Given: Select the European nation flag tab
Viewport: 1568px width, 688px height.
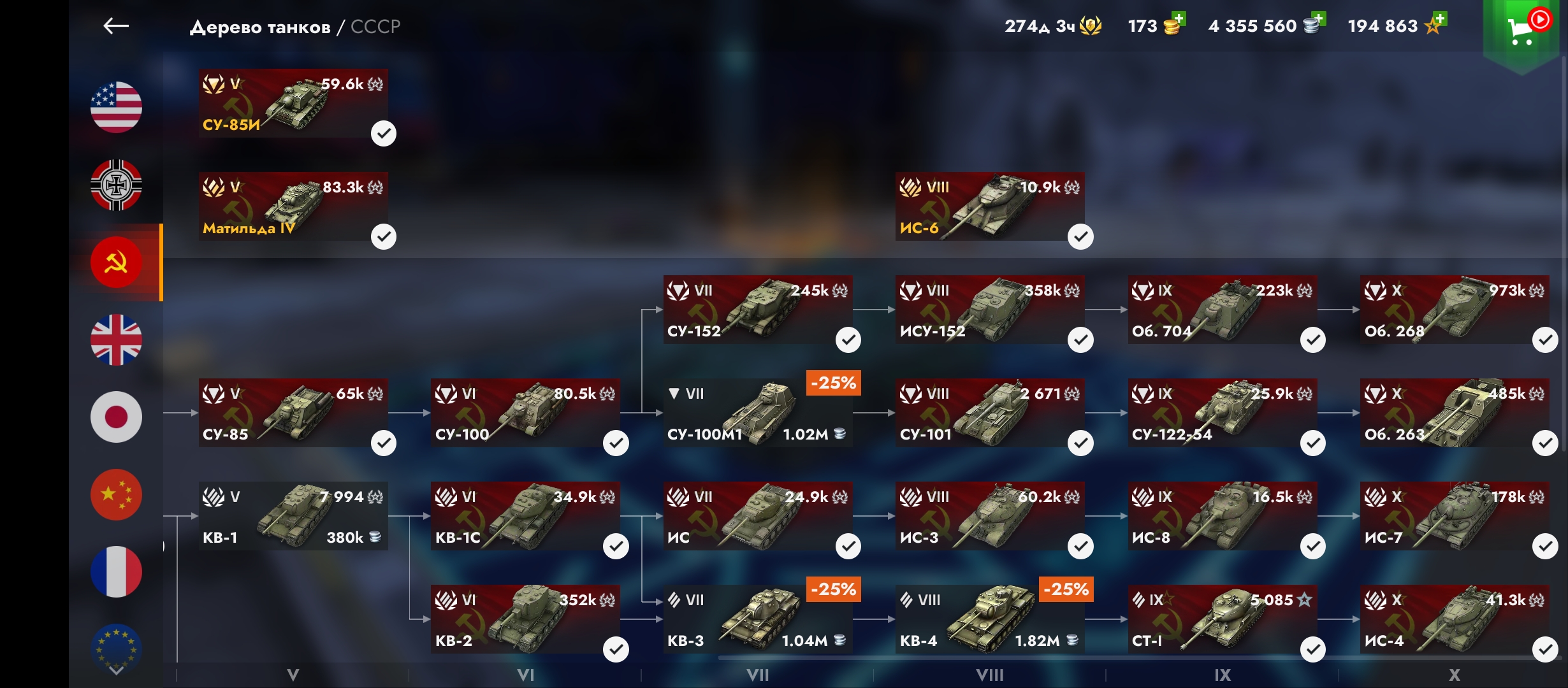Looking at the screenshot, I should (116, 647).
